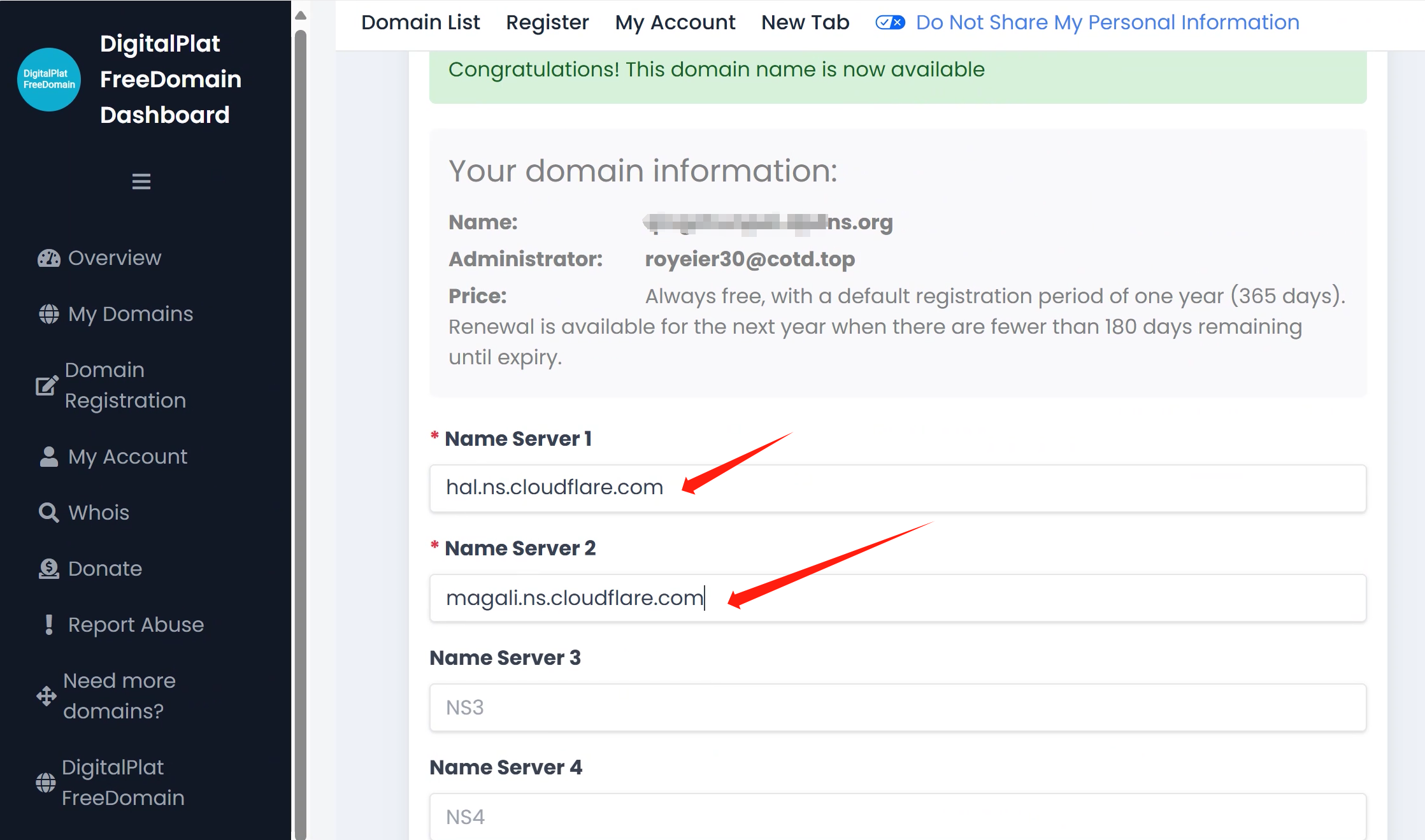
Task: Click the My Account person icon
Action: pyautogui.click(x=49, y=457)
